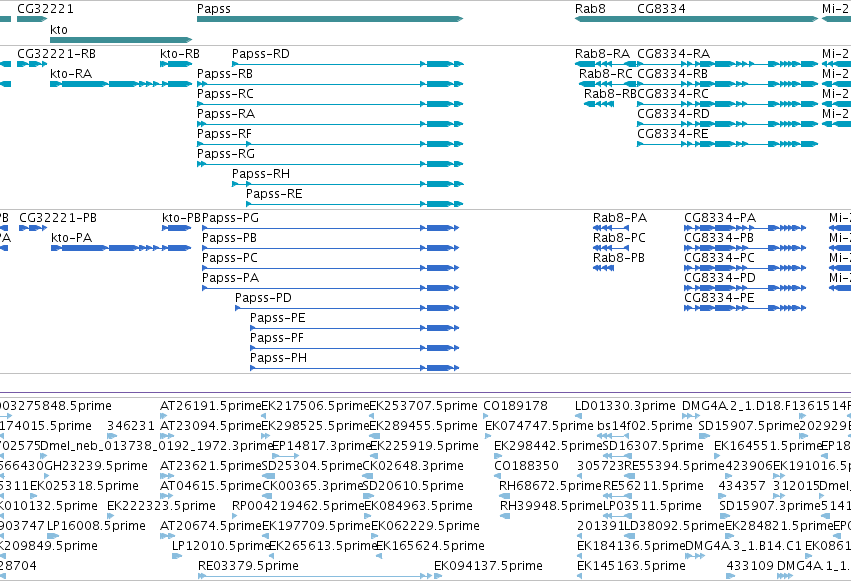Select the RE03379.5prime EST label
Viewport: 851px width, 581px height.
click(248, 566)
